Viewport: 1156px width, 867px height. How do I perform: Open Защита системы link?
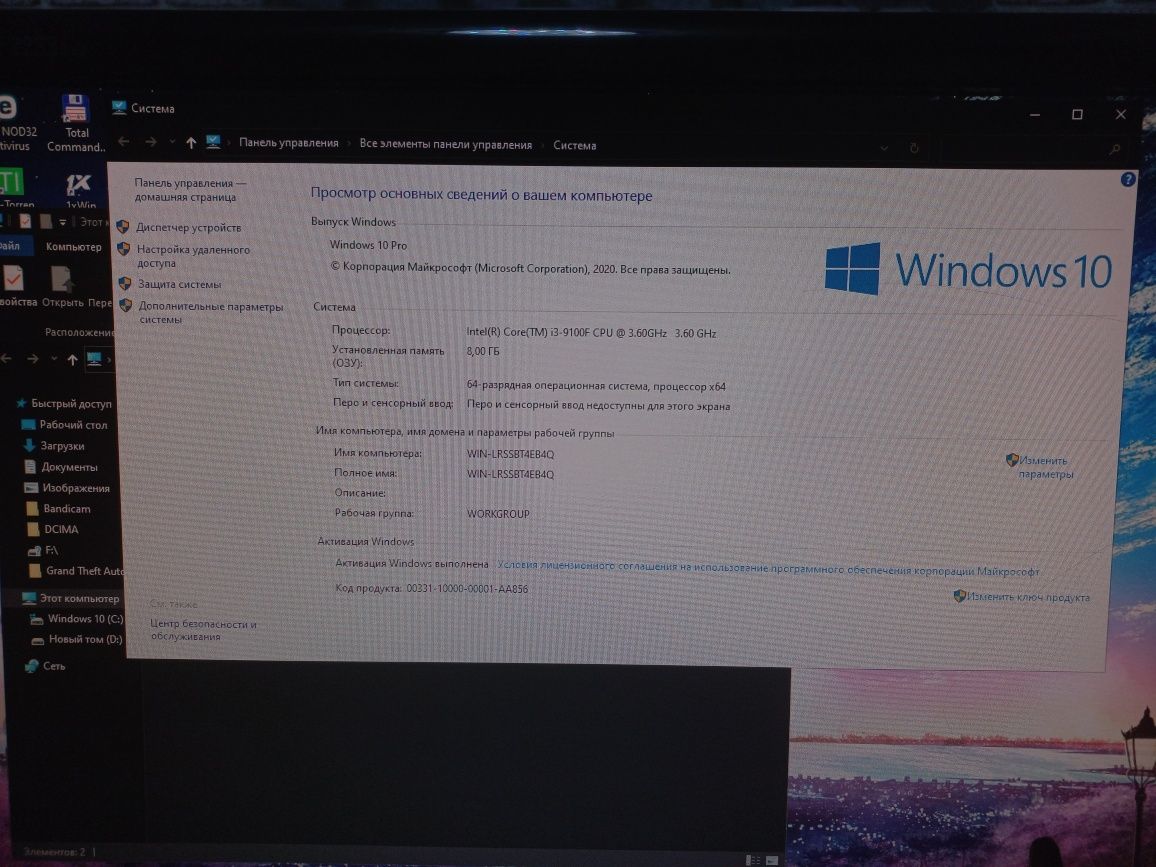click(x=179, y=284)
